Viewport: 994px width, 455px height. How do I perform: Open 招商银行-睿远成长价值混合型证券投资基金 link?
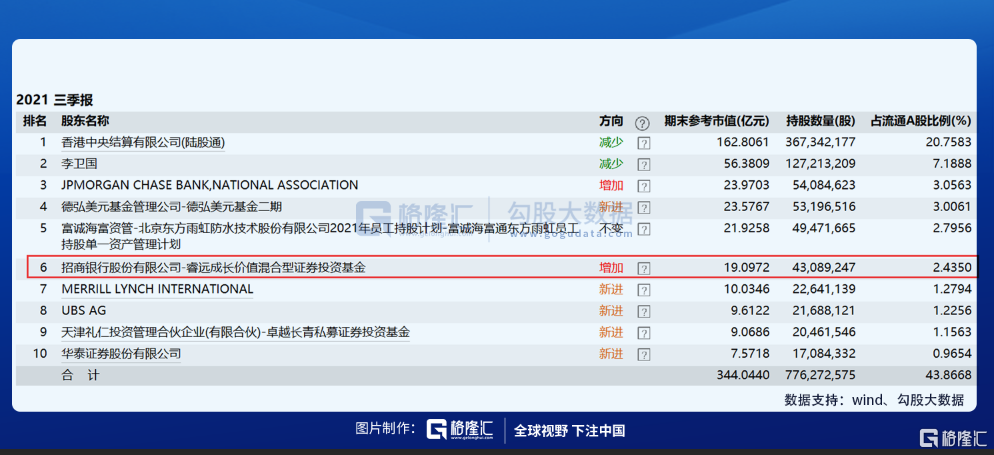(x=214, y=268)
